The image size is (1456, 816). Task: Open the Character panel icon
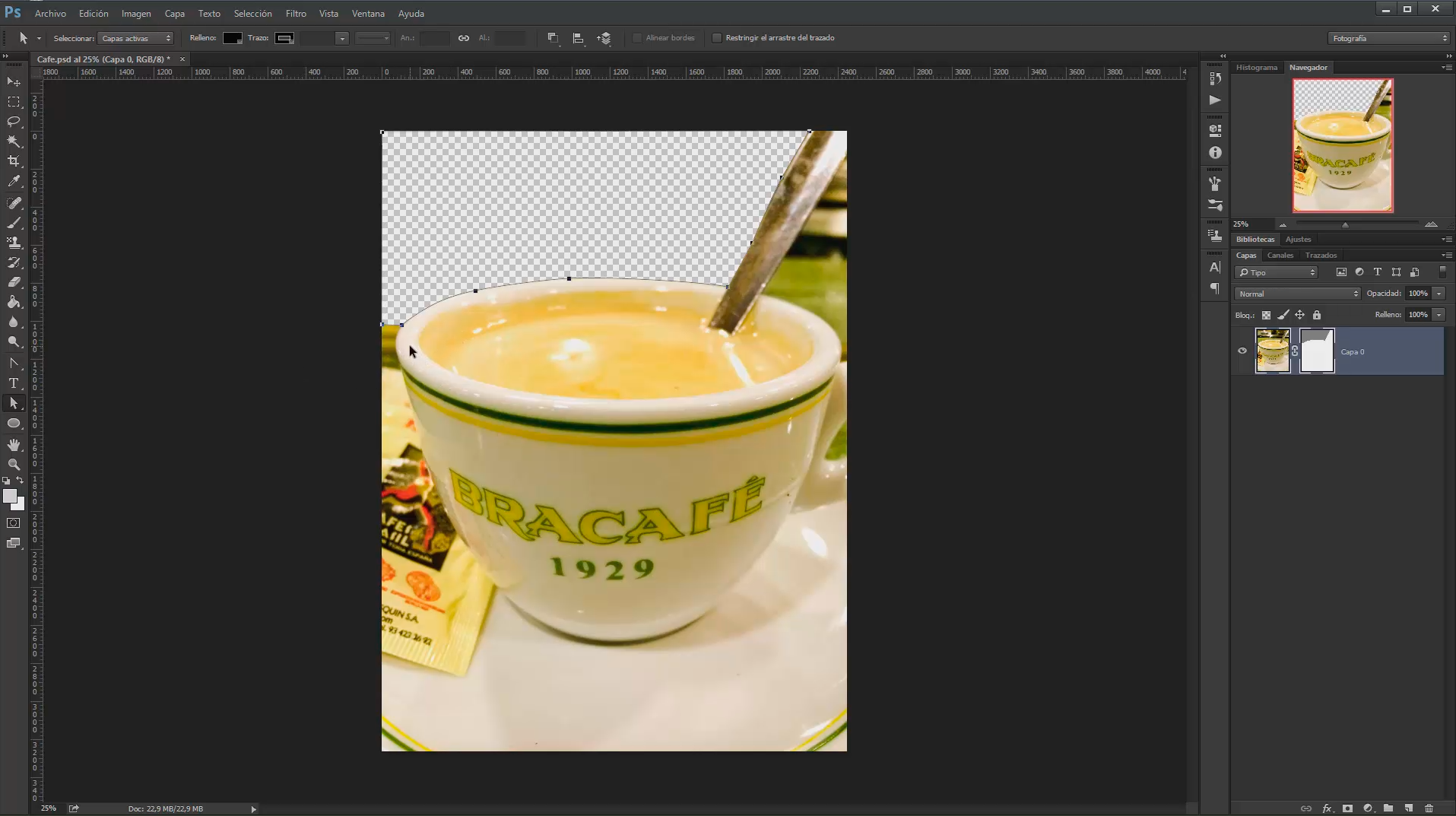point(1215,268)
